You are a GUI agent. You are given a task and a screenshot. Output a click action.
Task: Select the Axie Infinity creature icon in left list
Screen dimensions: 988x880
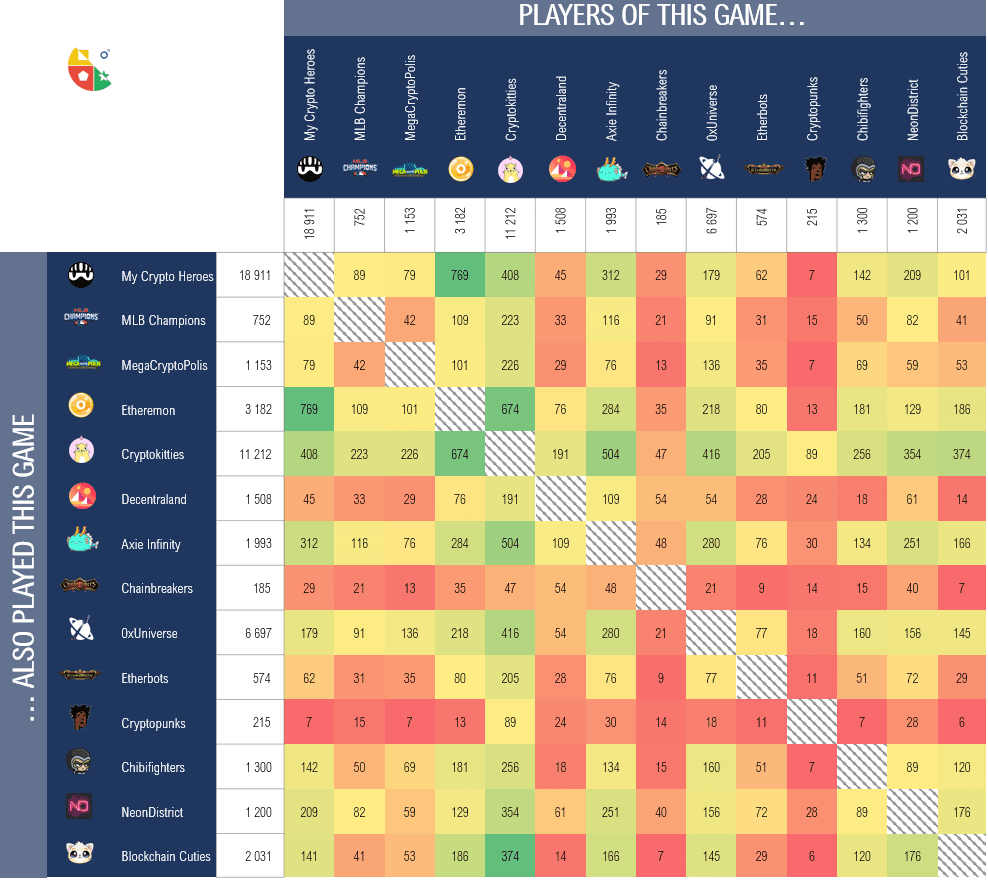(x=83, y=540)
